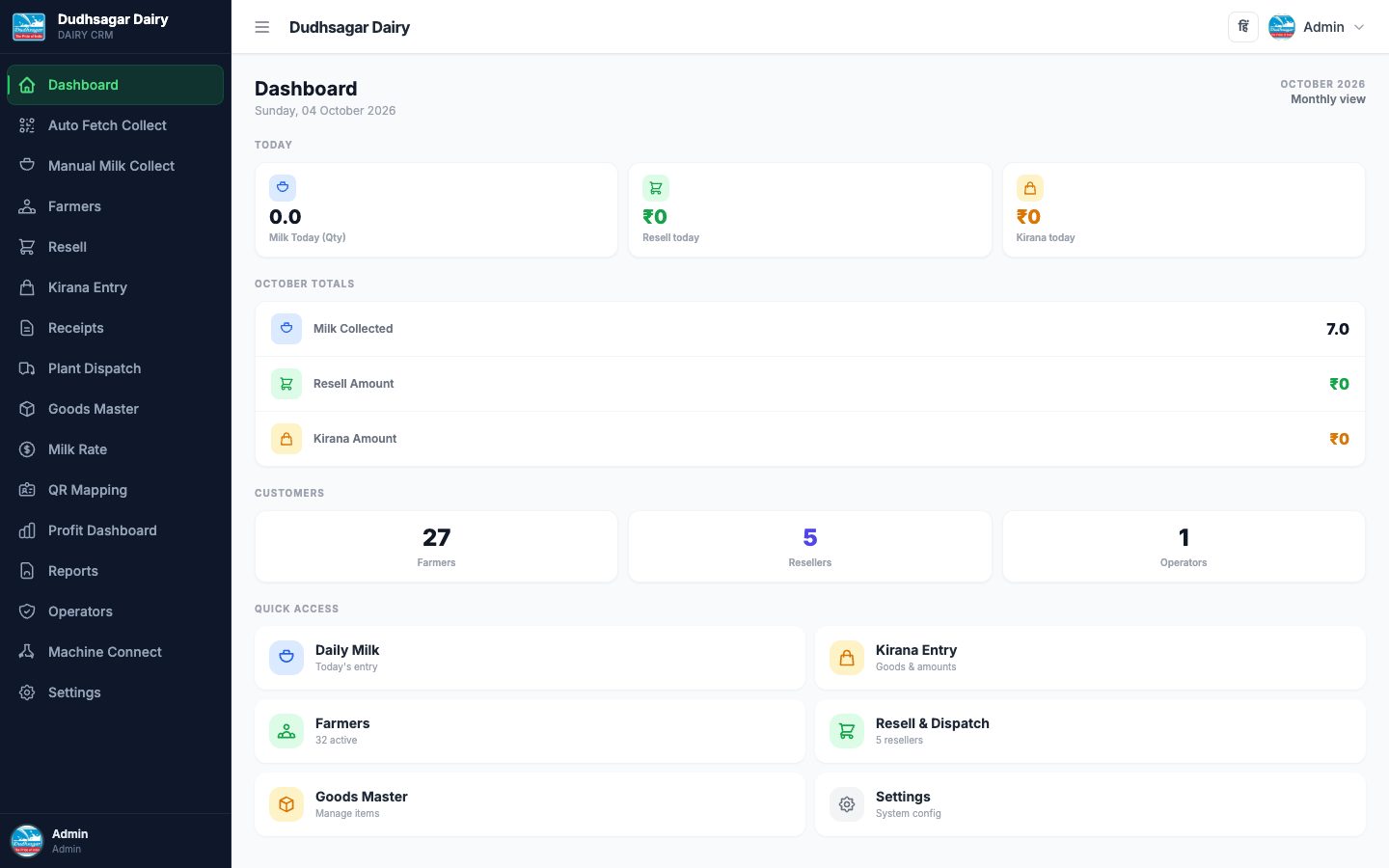Click the Farmers quick access people icon
The width and height of the screenshot is (1389, 868).
click(286, 731)
